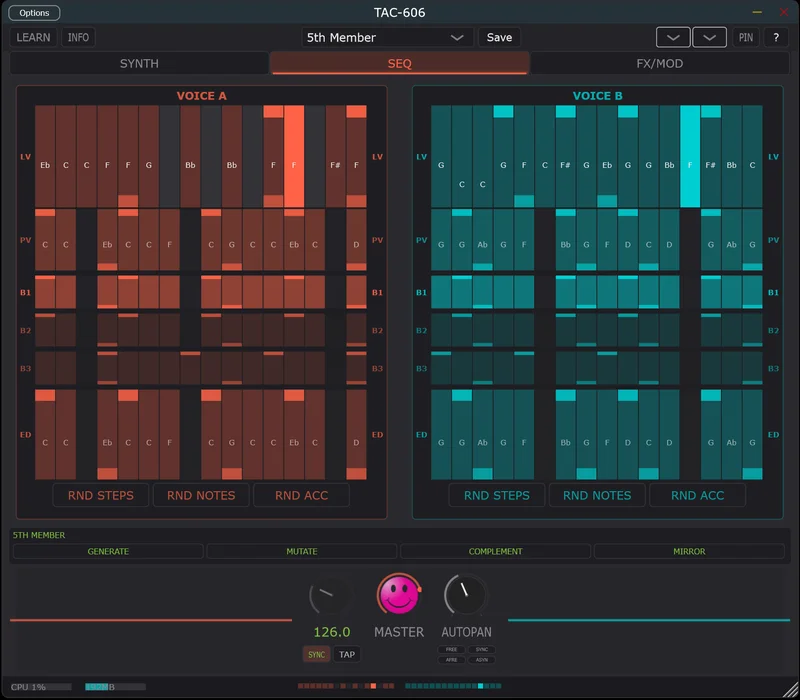Image resolution: width=800 pixels, height=700 pixels.
Task: Click RND NOTES under Voice B
Action: click(597, 494)
